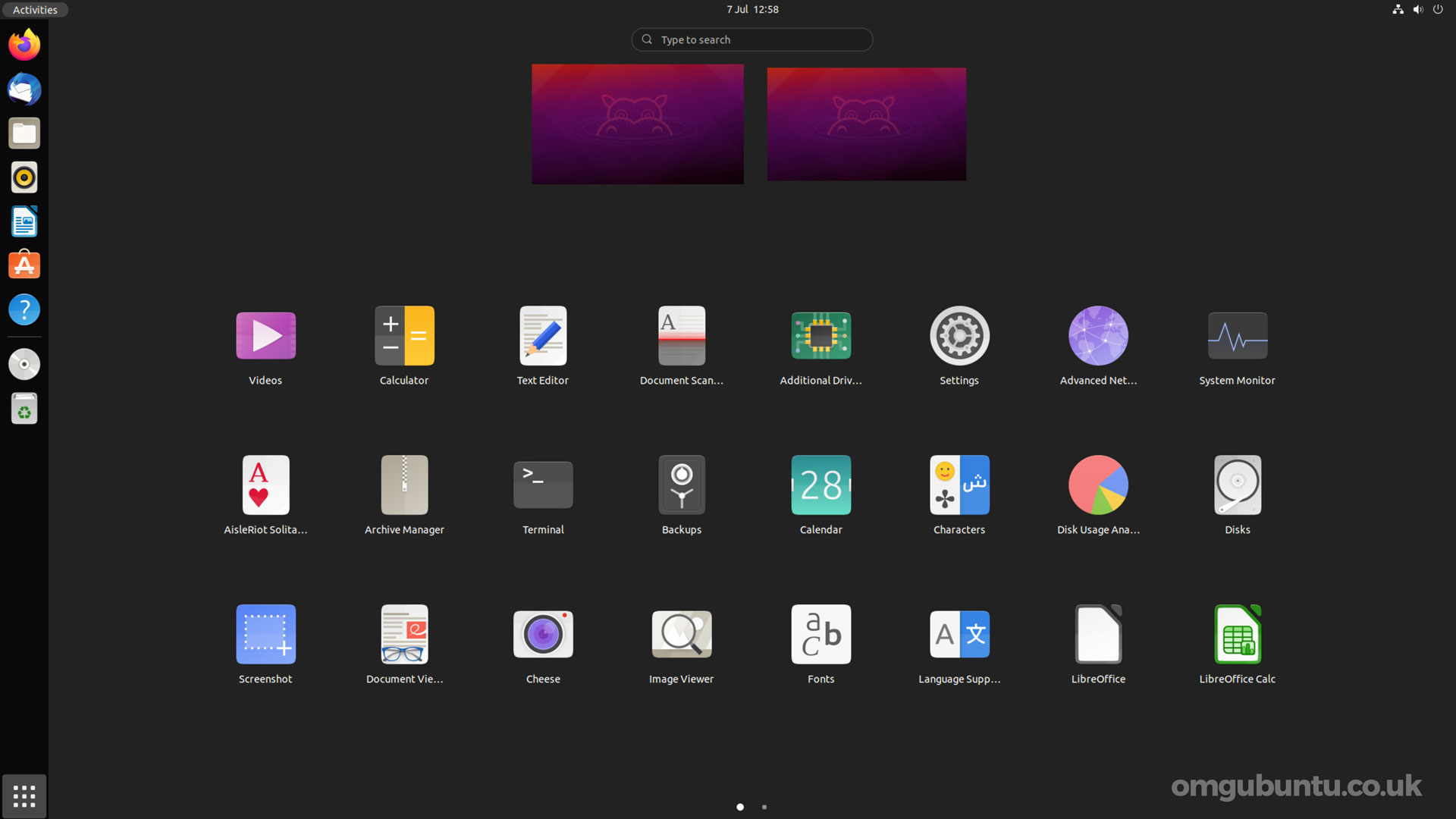The image size is (1456, 819).
Task: Open the Backups application
Action: pyautogui.click(x=681, y=484)
